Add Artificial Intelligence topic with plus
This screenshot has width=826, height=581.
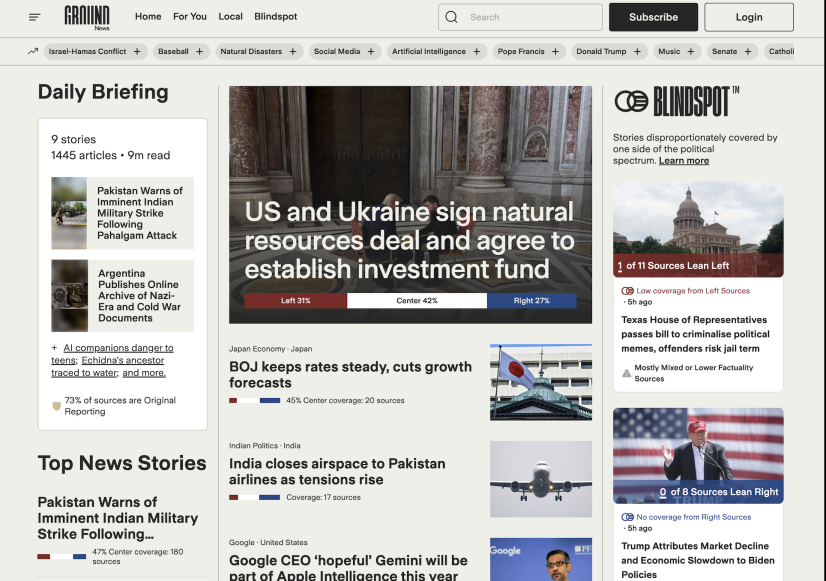pyautogui.click(x=477, y=52)
